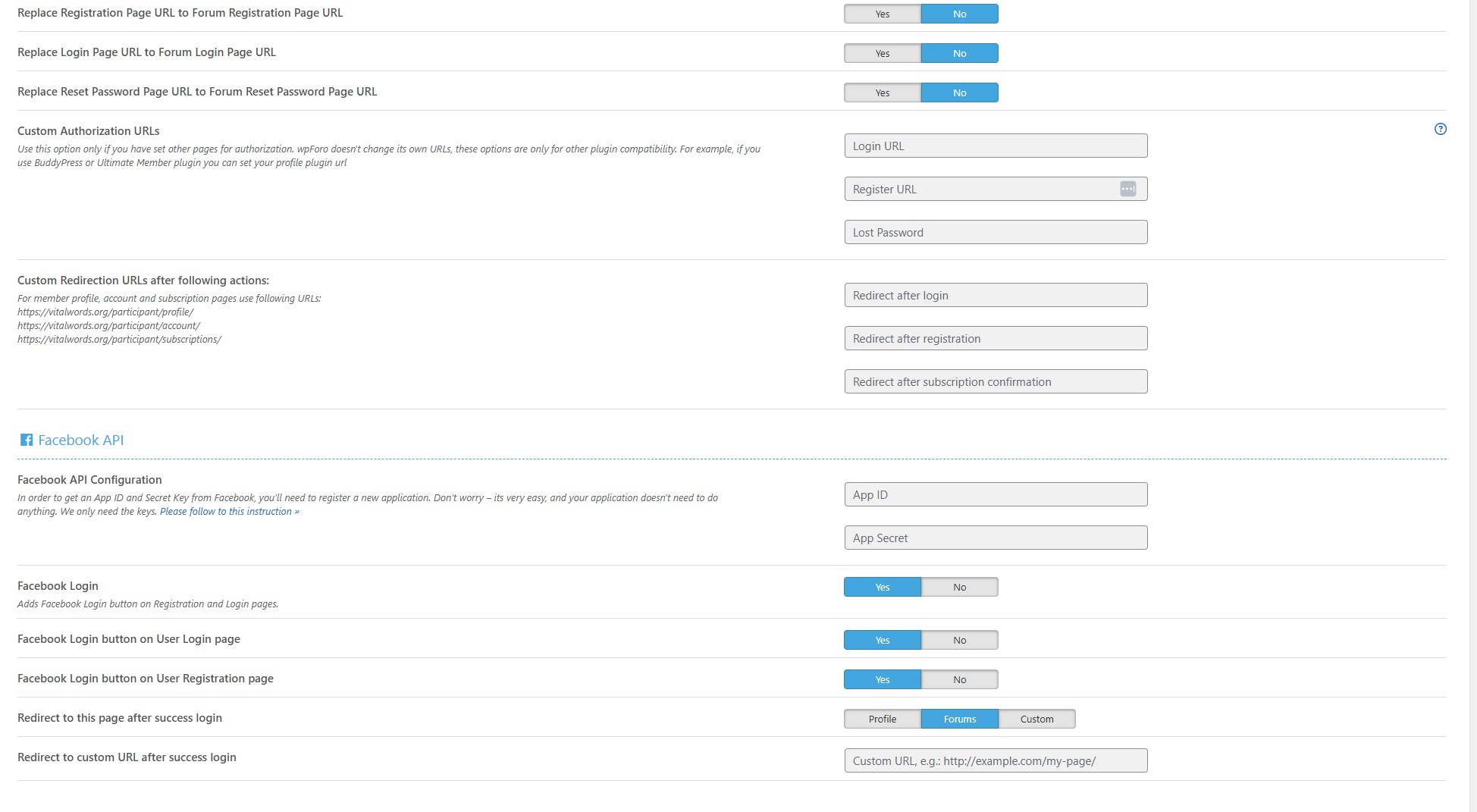The image size is (1477, 812).
Task: Disable Facebook Login by choosing No
Action: pyautogui.click(x=959, y=587)
